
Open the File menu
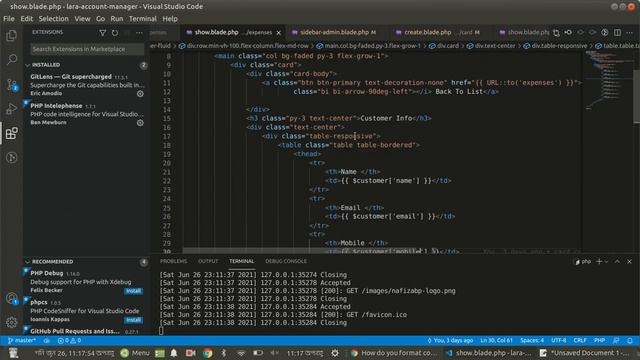9,19
